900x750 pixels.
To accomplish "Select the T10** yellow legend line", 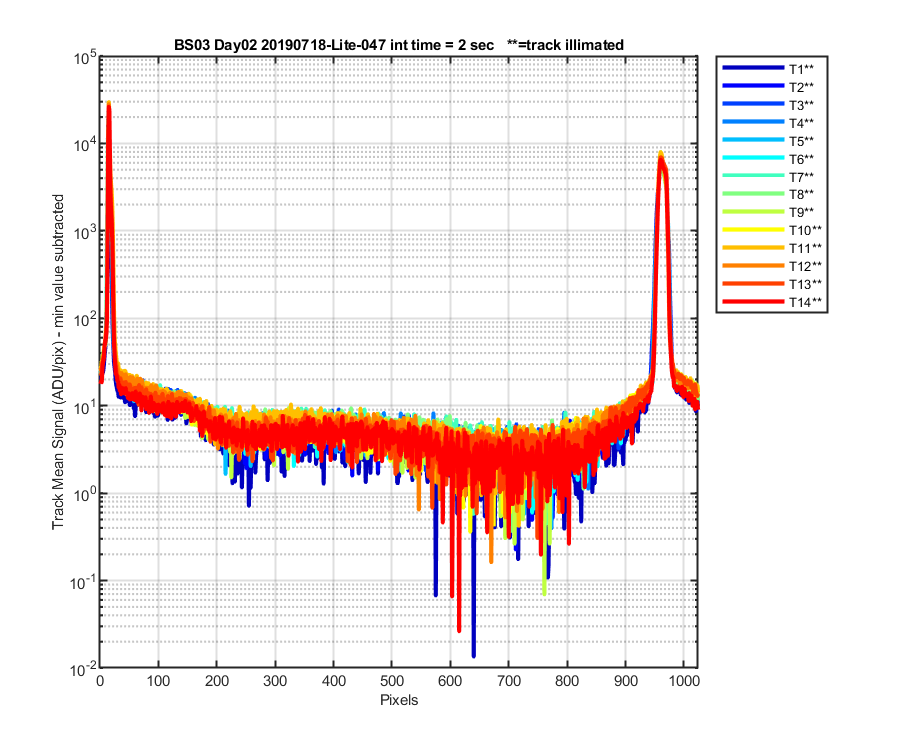I will pos(754,230).
